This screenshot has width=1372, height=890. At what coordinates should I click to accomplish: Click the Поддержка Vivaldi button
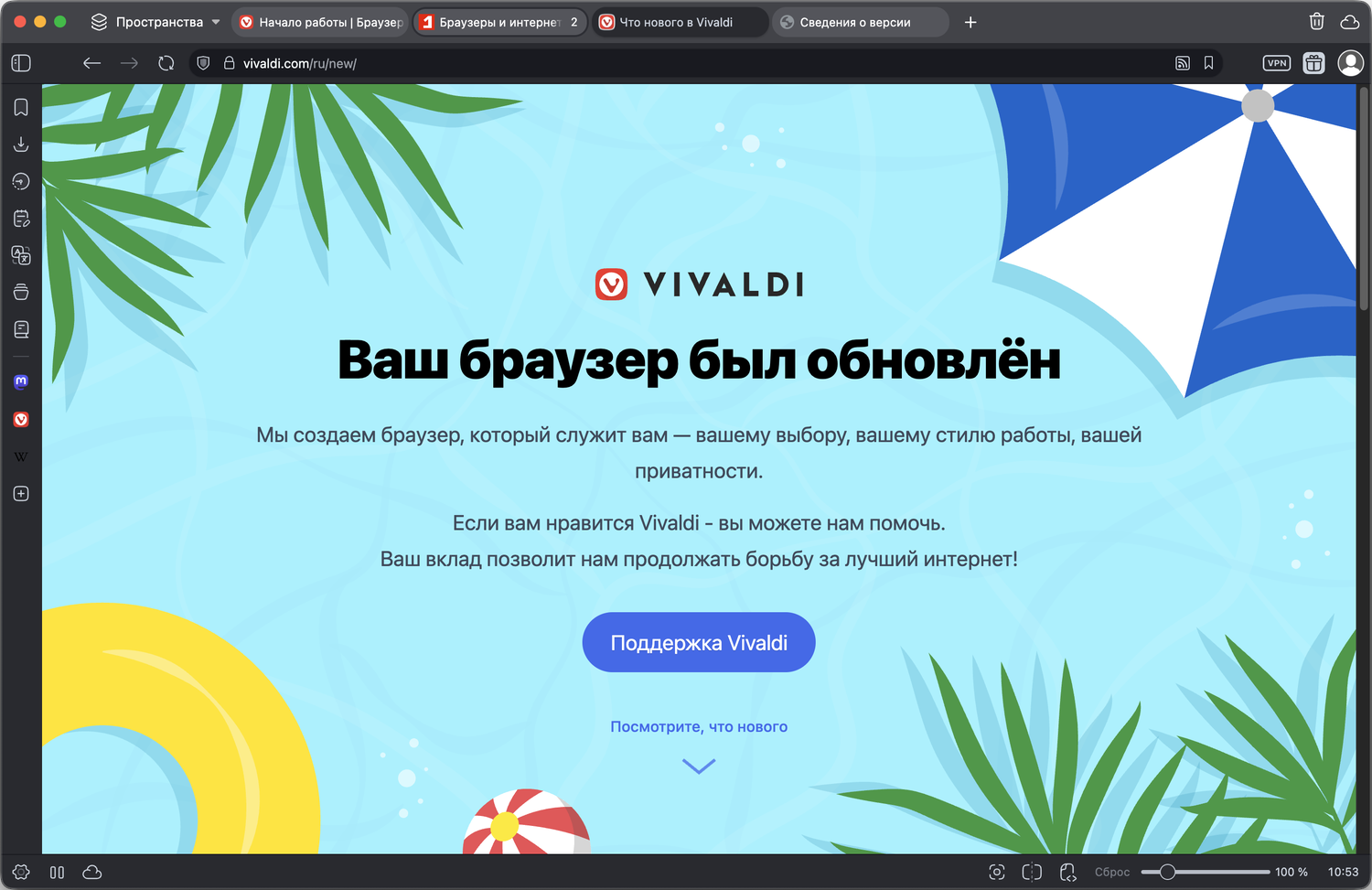(699, 642)
